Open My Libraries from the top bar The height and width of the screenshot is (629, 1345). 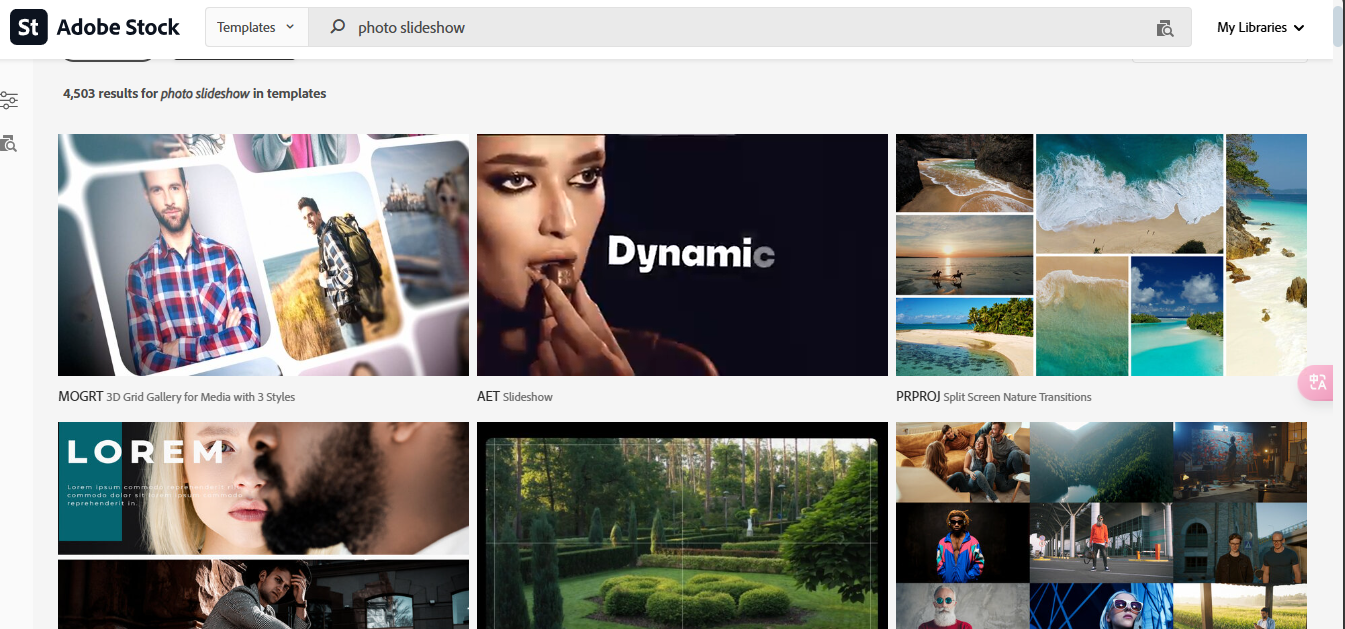pyautogui.click(x=1250, y=27)
